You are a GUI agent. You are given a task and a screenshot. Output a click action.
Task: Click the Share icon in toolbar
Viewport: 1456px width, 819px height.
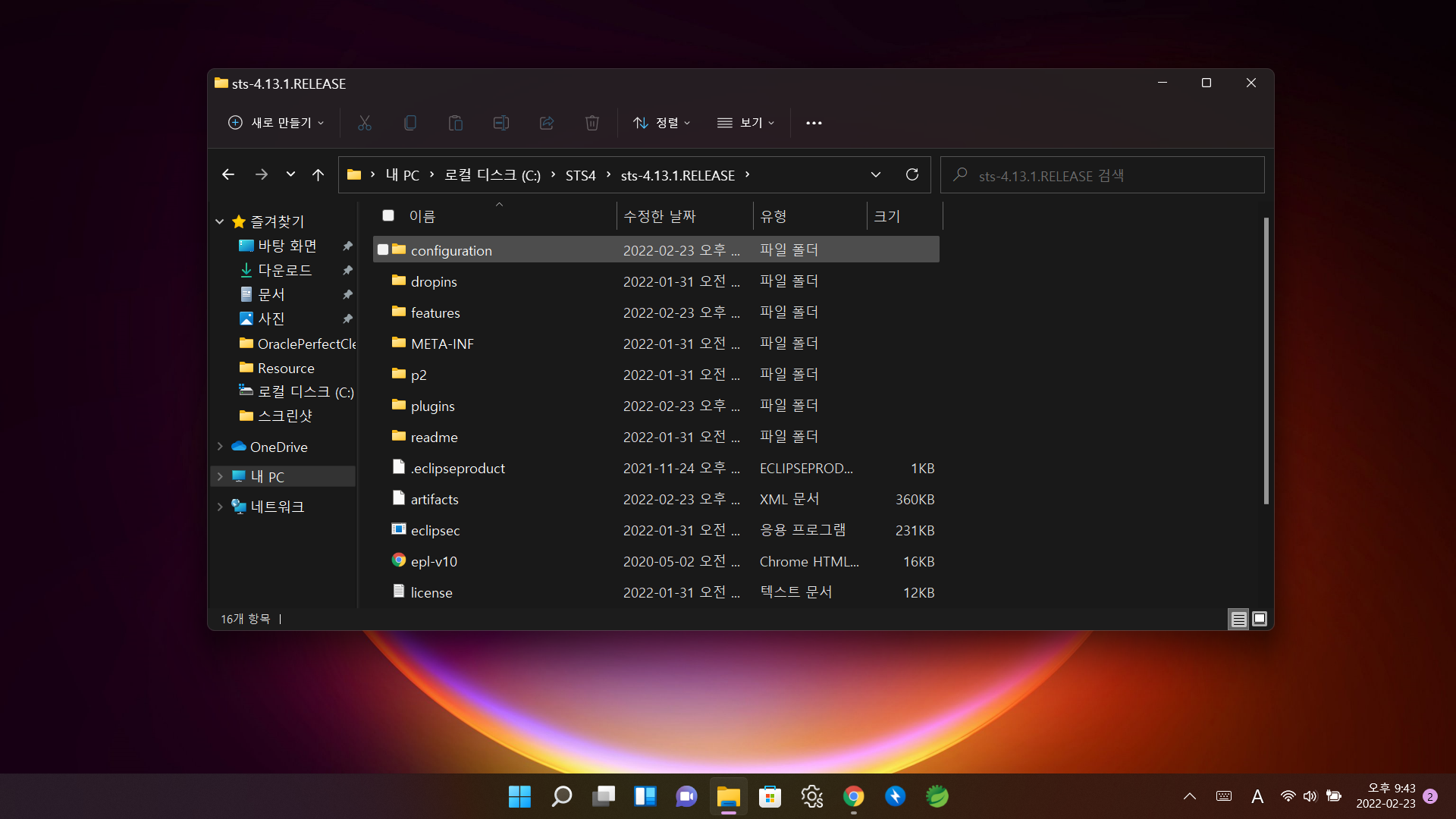click(x=547, y=123)
